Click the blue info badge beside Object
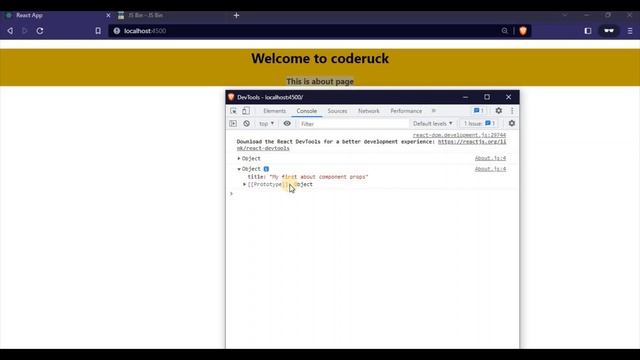 pos(266,169)
